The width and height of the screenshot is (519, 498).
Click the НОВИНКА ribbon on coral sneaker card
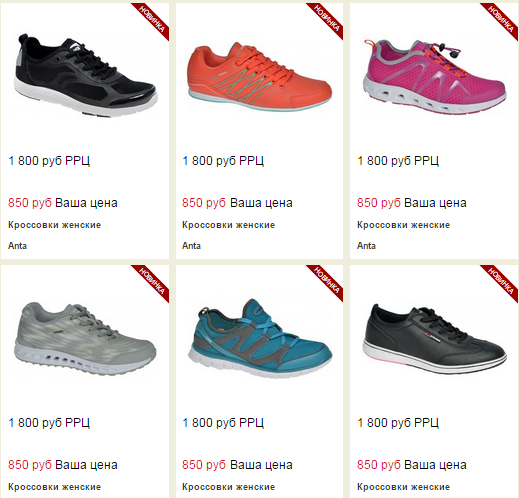327,19
